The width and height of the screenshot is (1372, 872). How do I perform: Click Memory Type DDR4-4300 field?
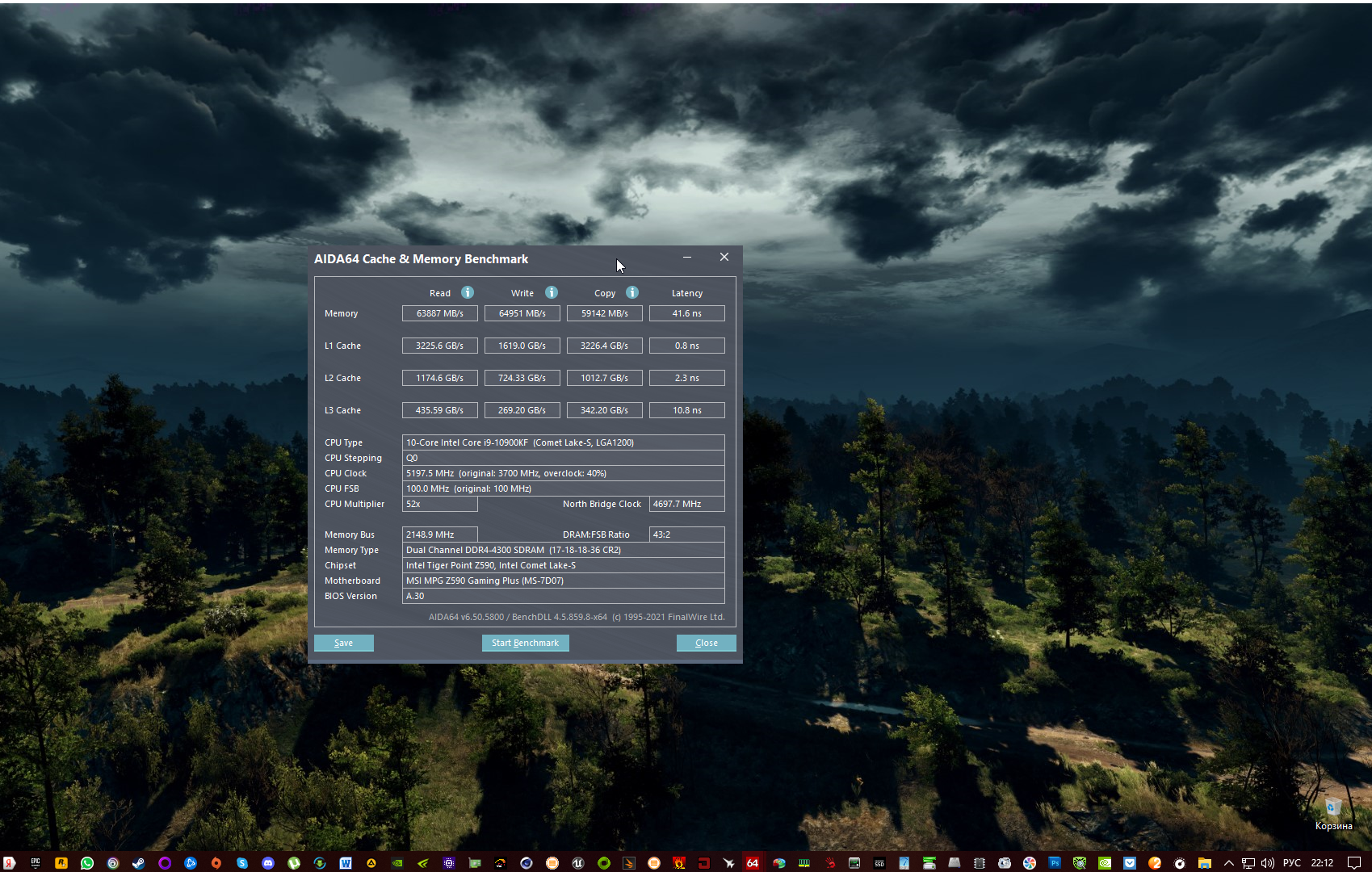coord(564,550)
